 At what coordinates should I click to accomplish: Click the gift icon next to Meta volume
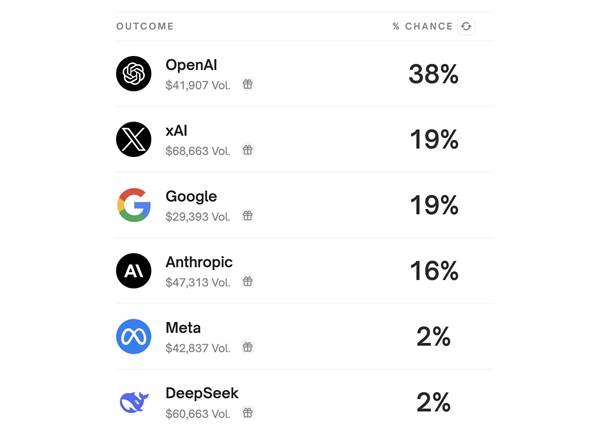coord(248,347)
